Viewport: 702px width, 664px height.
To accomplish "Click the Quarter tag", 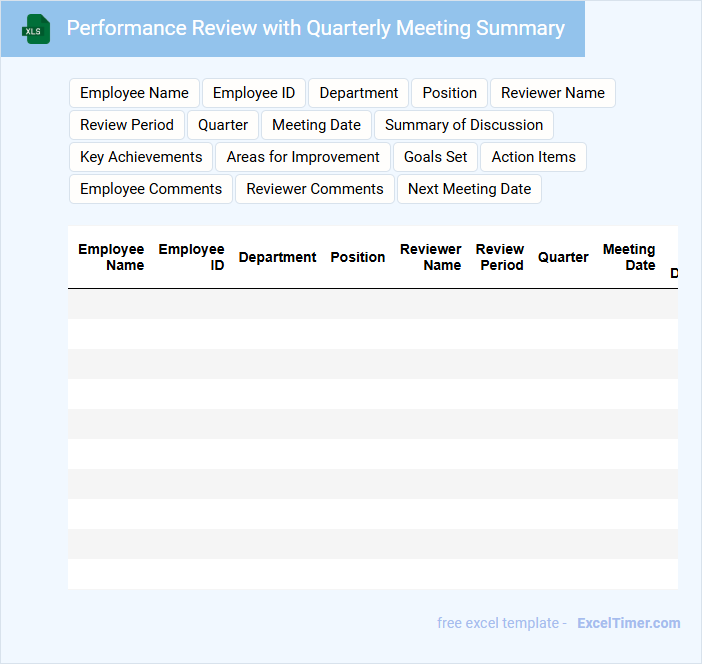I will (x=223, y=125).
